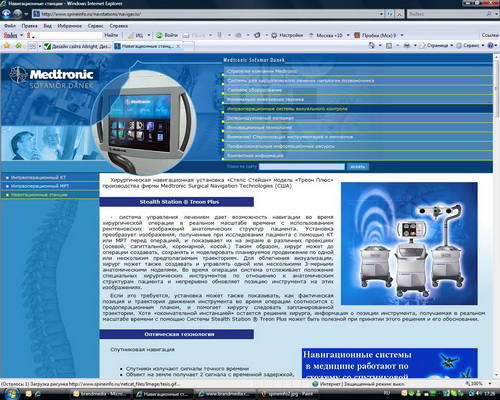Open Favorites Center star icon
This screenshot has width=500, height=400.
pos(6,46)
